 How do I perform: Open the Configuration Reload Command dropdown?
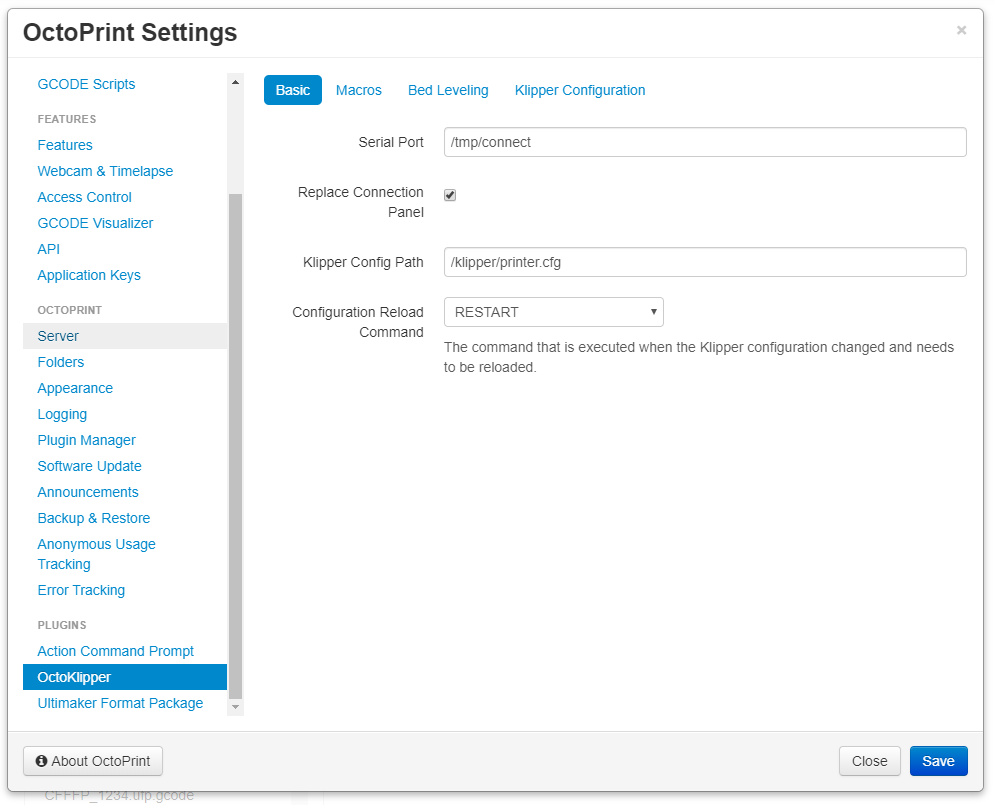pos(553,312)
